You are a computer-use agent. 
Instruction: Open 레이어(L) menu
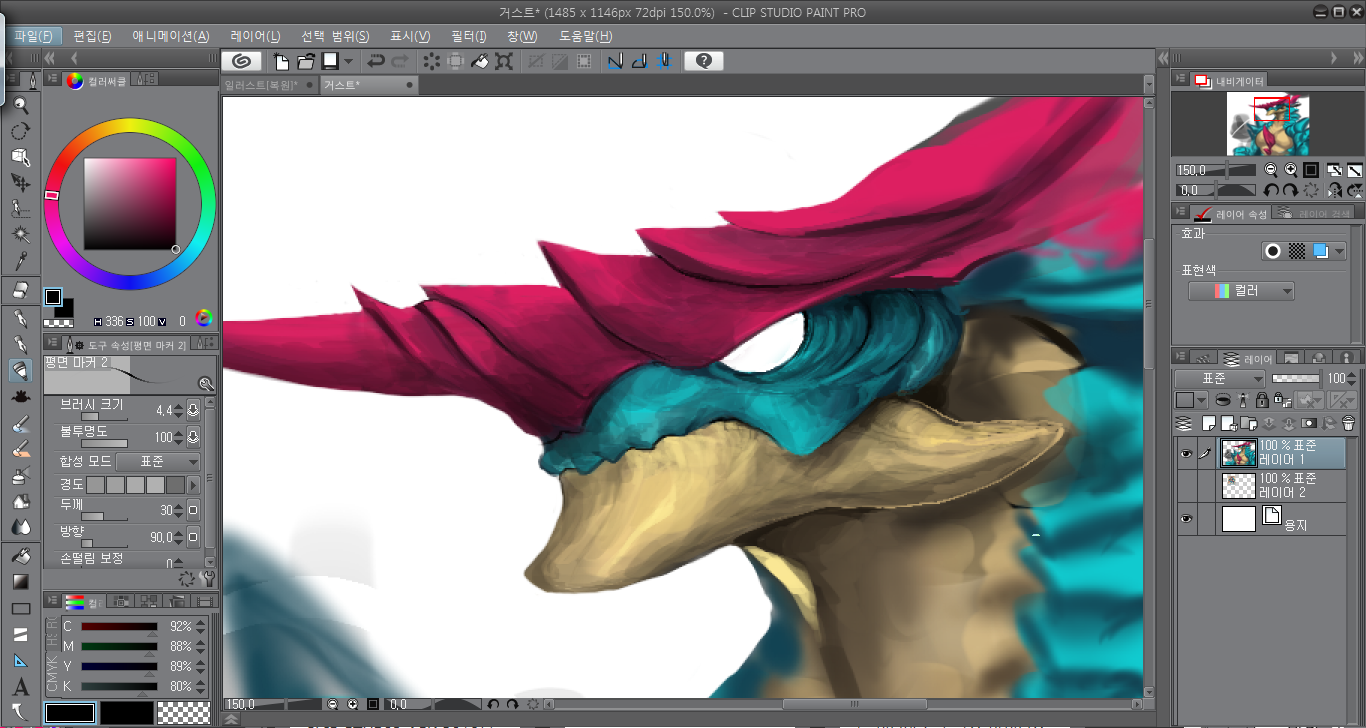pyautogui.click(x=256, y=36)
